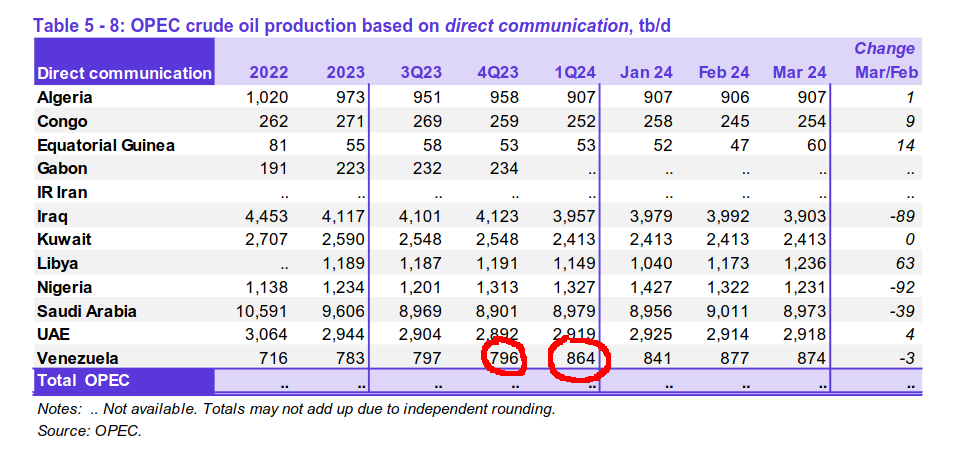
Task: Select the Kuwait row label
Action: tap(64, 239)
